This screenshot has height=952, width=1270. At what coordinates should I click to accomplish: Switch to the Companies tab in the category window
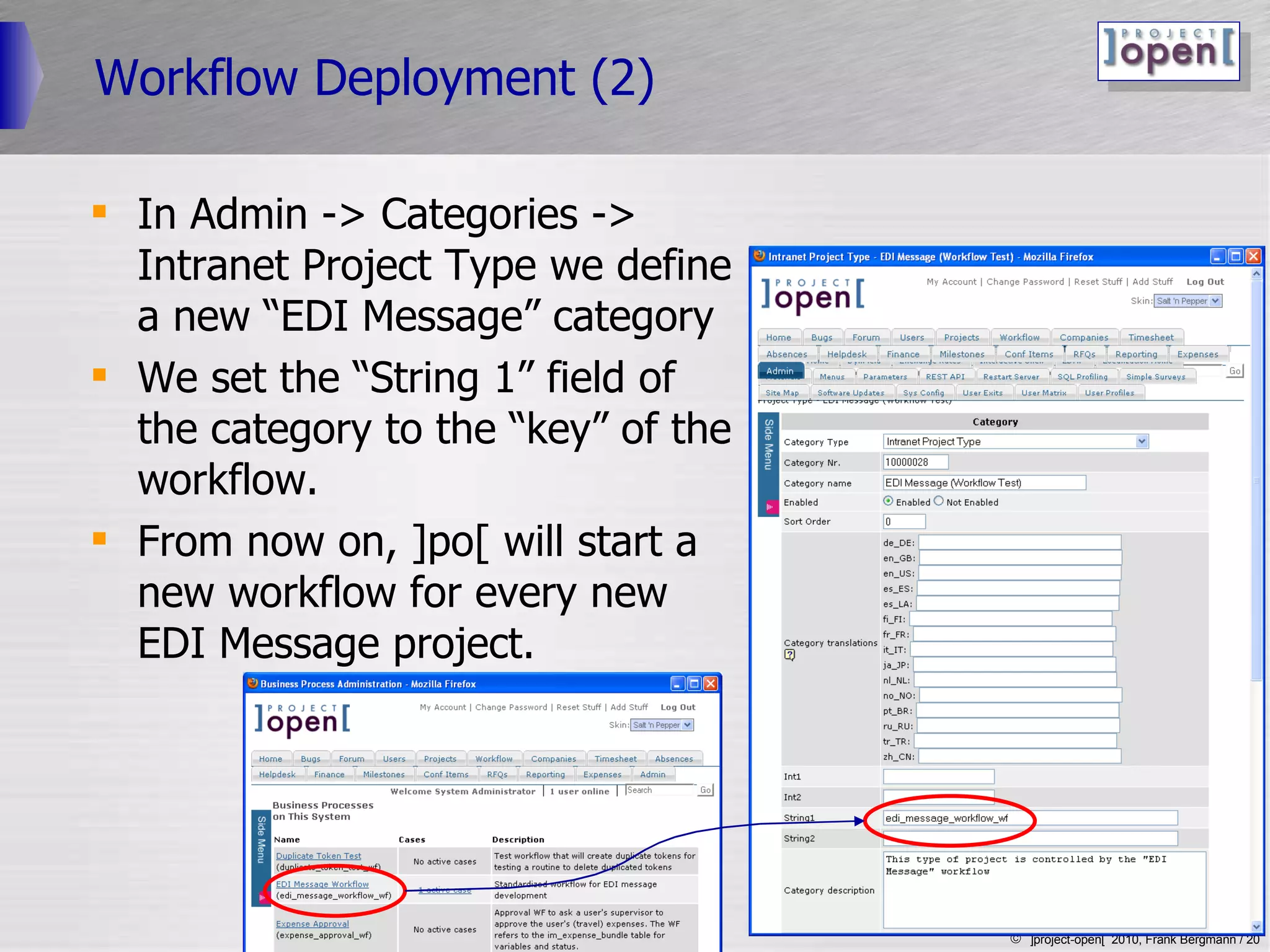tap(1083, 337)
